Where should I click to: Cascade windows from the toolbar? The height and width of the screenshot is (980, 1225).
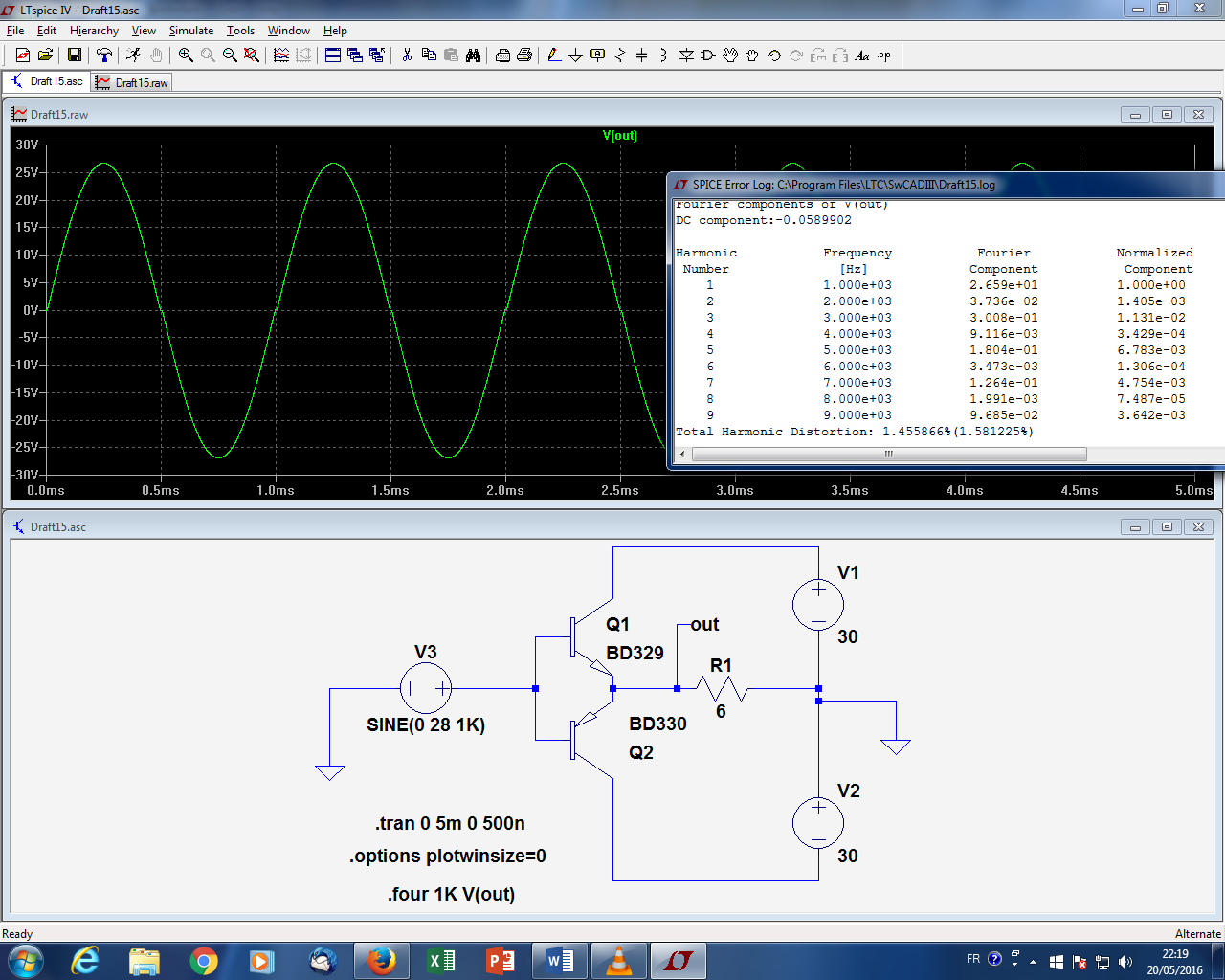click(x=355, y=56)
